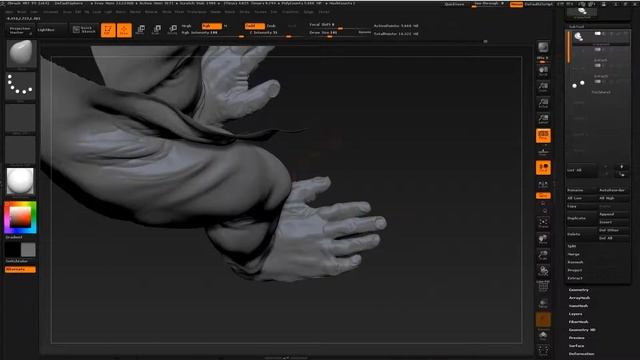Click the QuickSave button
This screenshot has height=360, width=640.
point(454,4)
